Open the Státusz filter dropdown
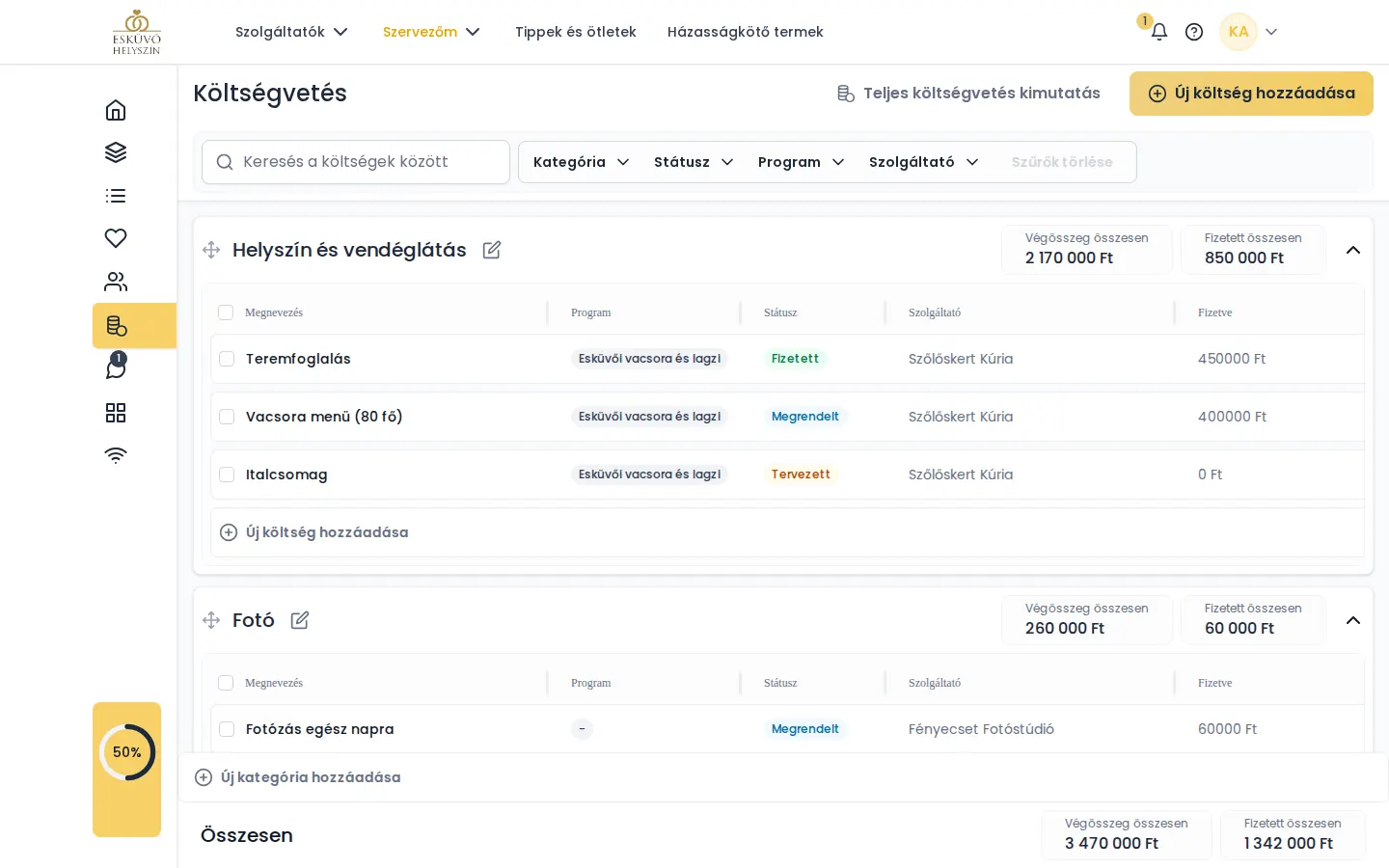 (694, 162)
